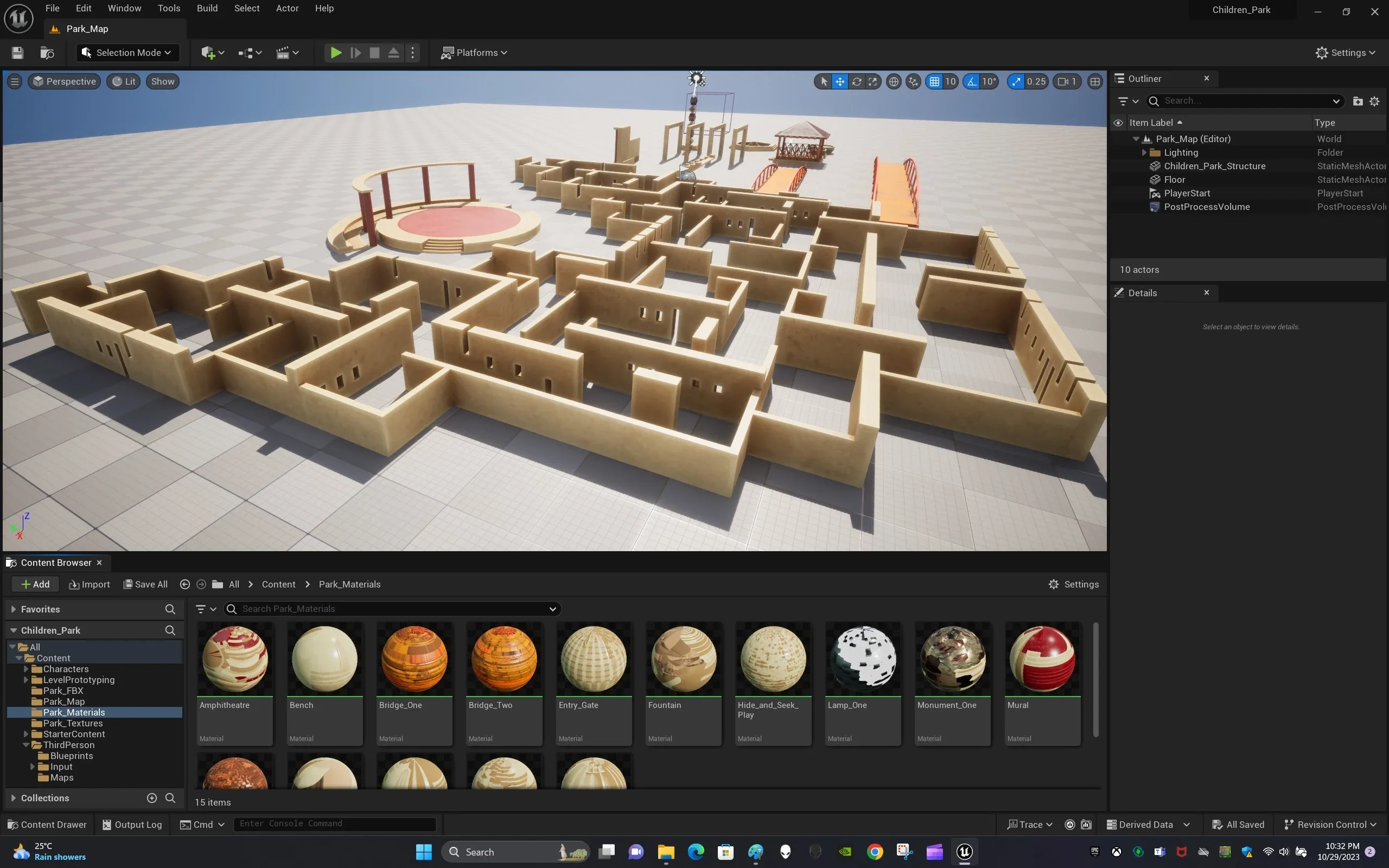Screen dimensions: 1389x868
Task: Select the Mural material thumbnail
Action: (1042, 660)
